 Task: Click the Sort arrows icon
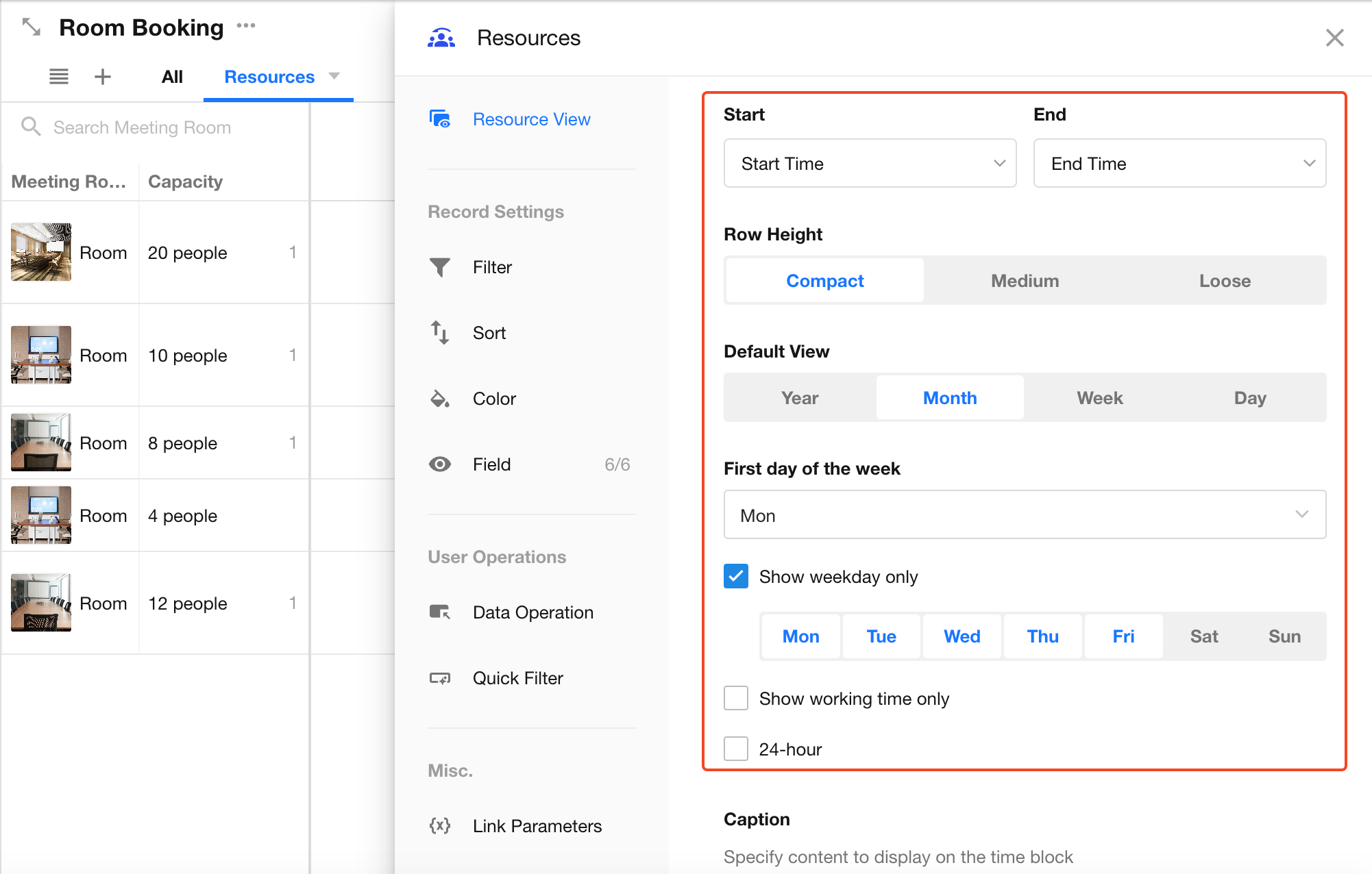(440, 333)
